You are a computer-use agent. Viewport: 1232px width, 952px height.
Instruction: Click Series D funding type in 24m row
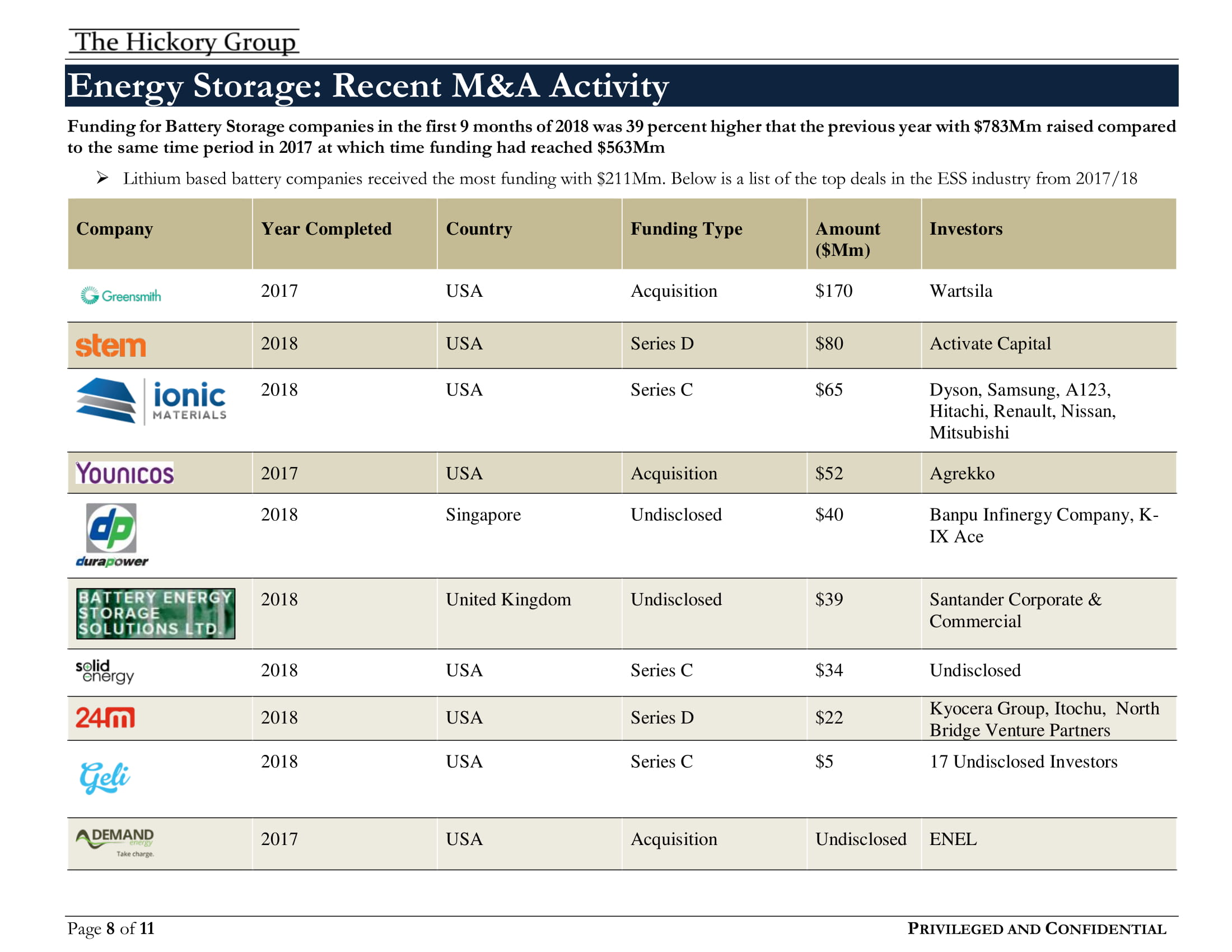pyautogui.click(x=662, y=718)
